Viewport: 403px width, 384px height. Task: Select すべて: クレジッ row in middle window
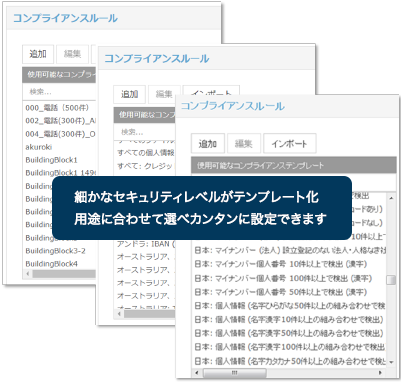pyautogui.click(x=145, y=166)
